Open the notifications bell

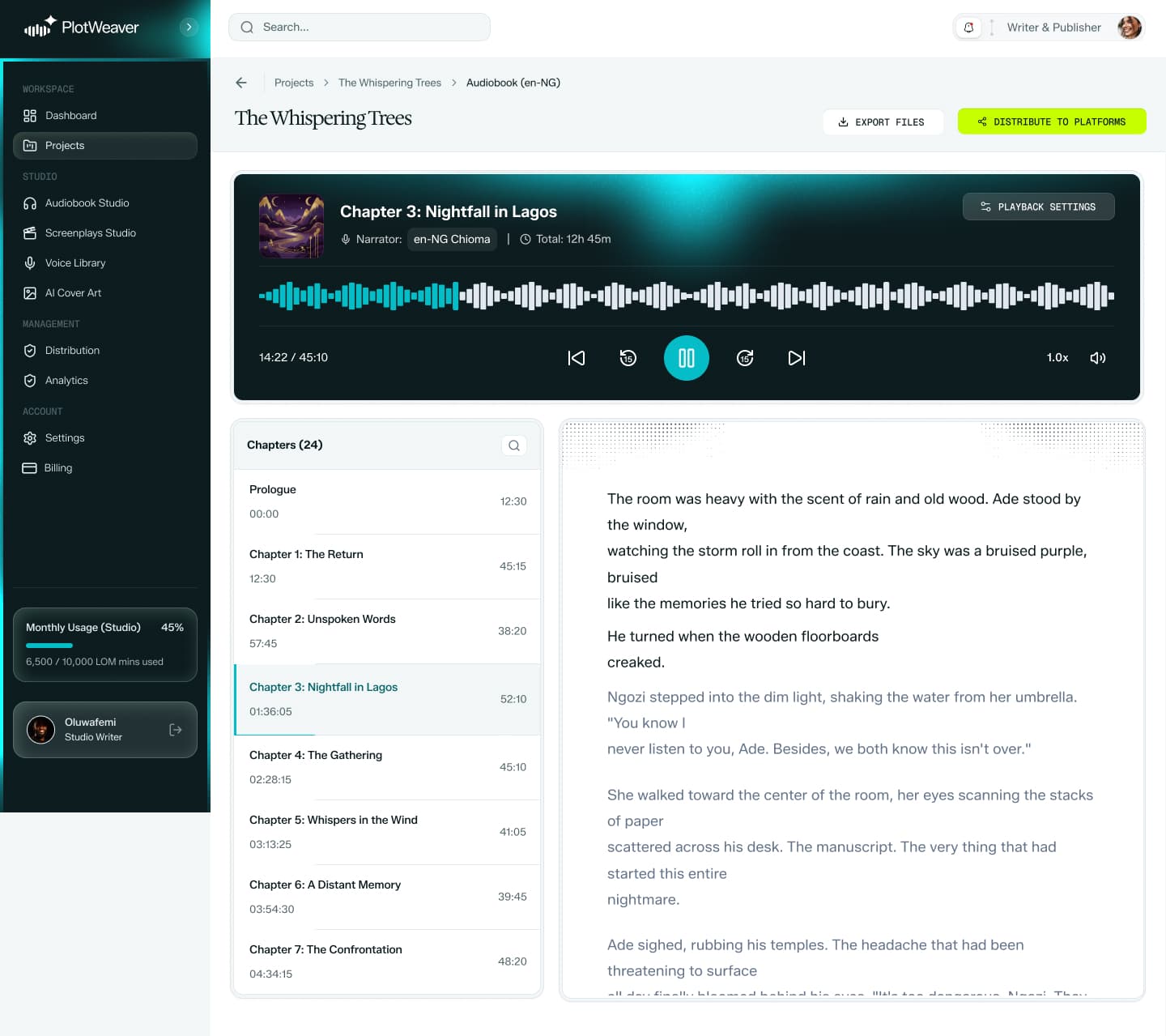968,28
